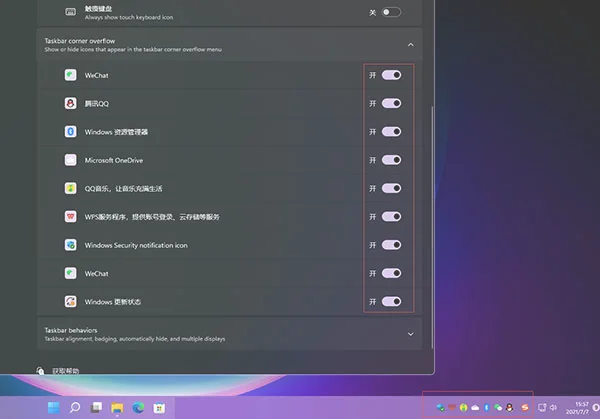Turn on the 触摸键盘 touch keyboard toggle
The width and height of the screenshot is (600, 419).
pyautogui.click(x=391, y=12)
